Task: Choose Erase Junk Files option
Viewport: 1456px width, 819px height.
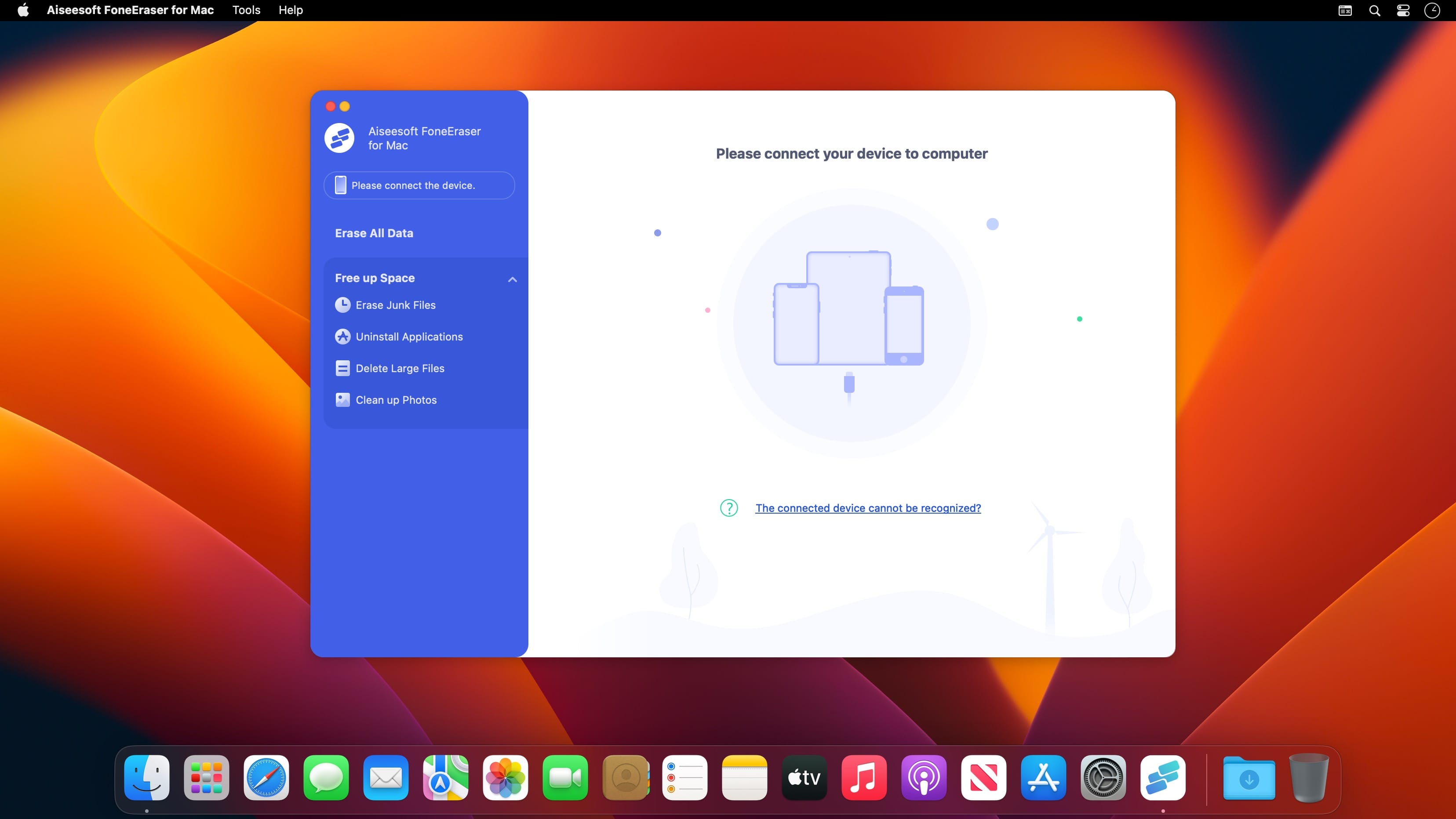Action: click(x=395, y=305)
